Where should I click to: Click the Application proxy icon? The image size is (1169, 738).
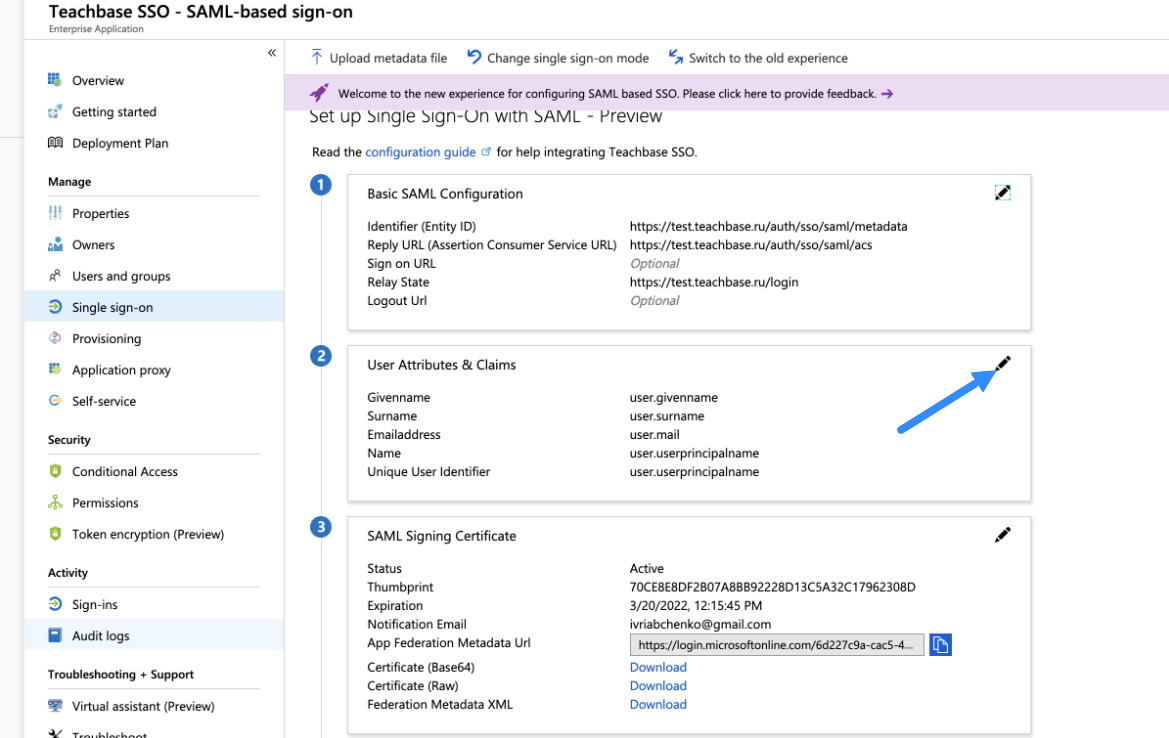point(55,369)
